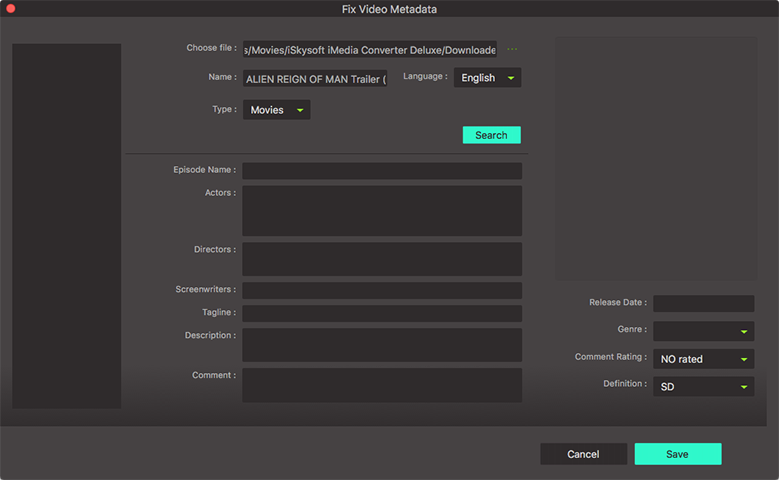Expand the Comment Rating dropdown
This screenshot has height=480, width=779.
(703, 359)
